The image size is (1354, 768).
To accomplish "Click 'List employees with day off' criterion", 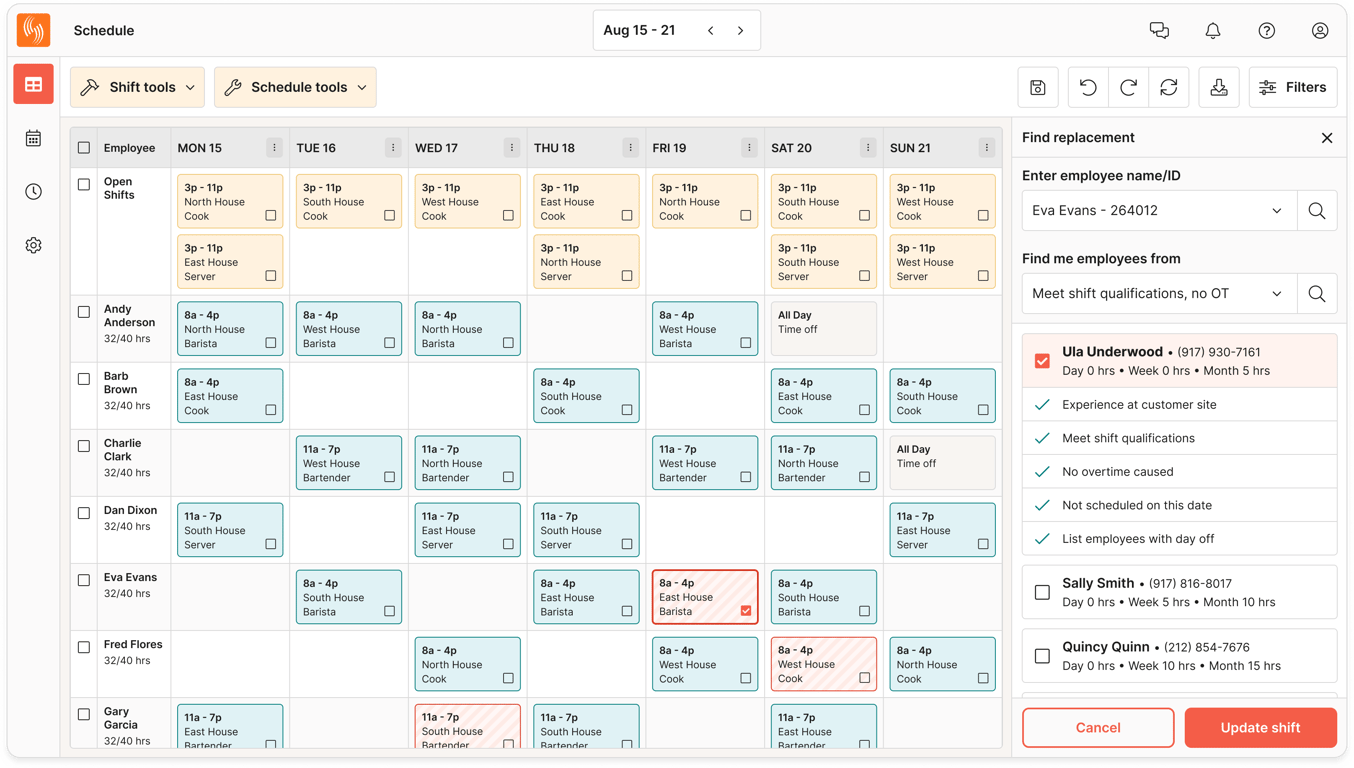I will pyautogui.click(x=1179, y=539).
